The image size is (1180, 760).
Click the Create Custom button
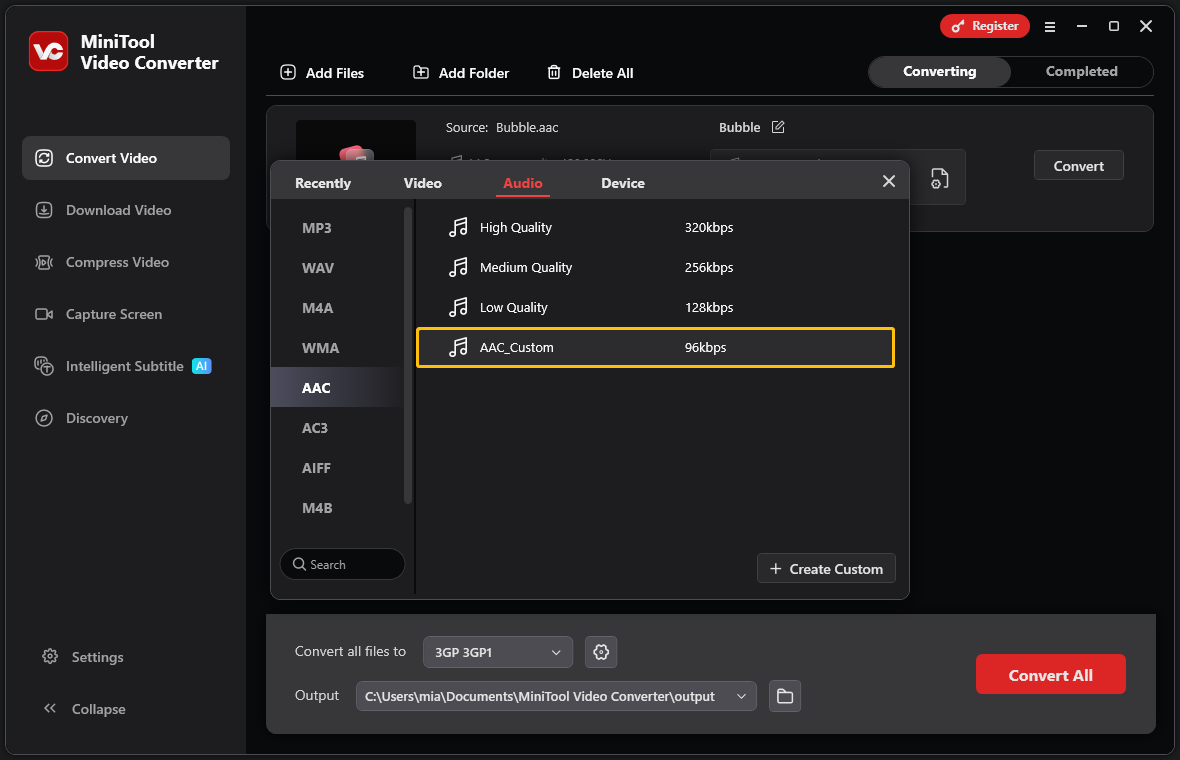click(x=826, y=569)
